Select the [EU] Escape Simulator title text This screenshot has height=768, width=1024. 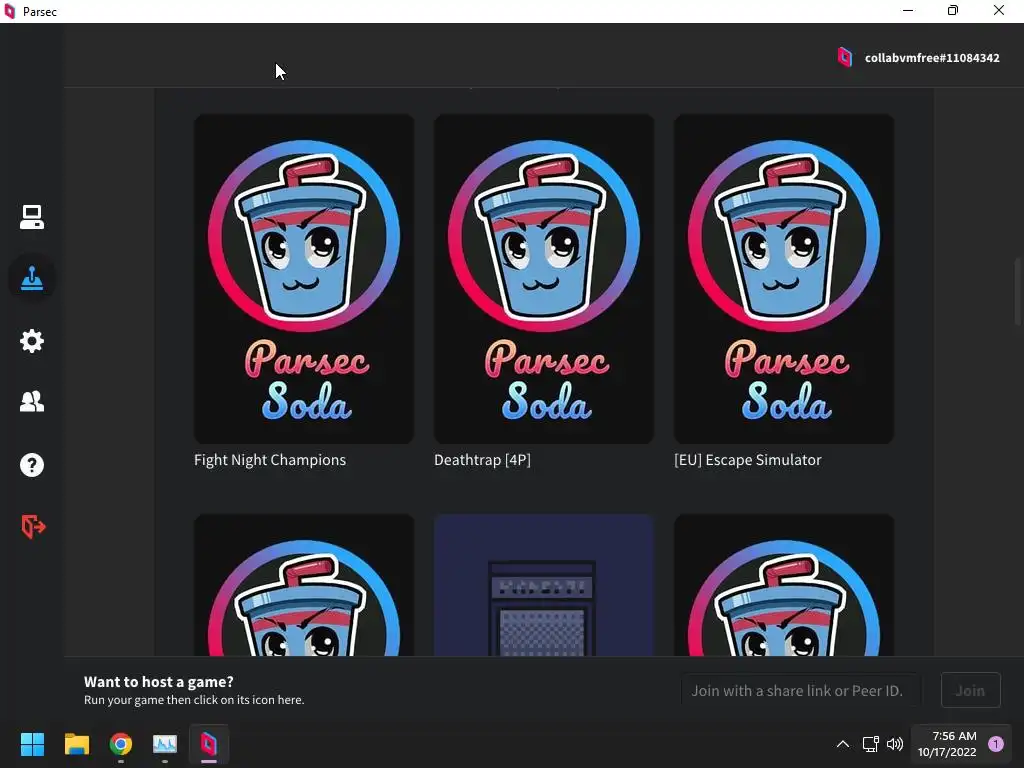point(748,460)
